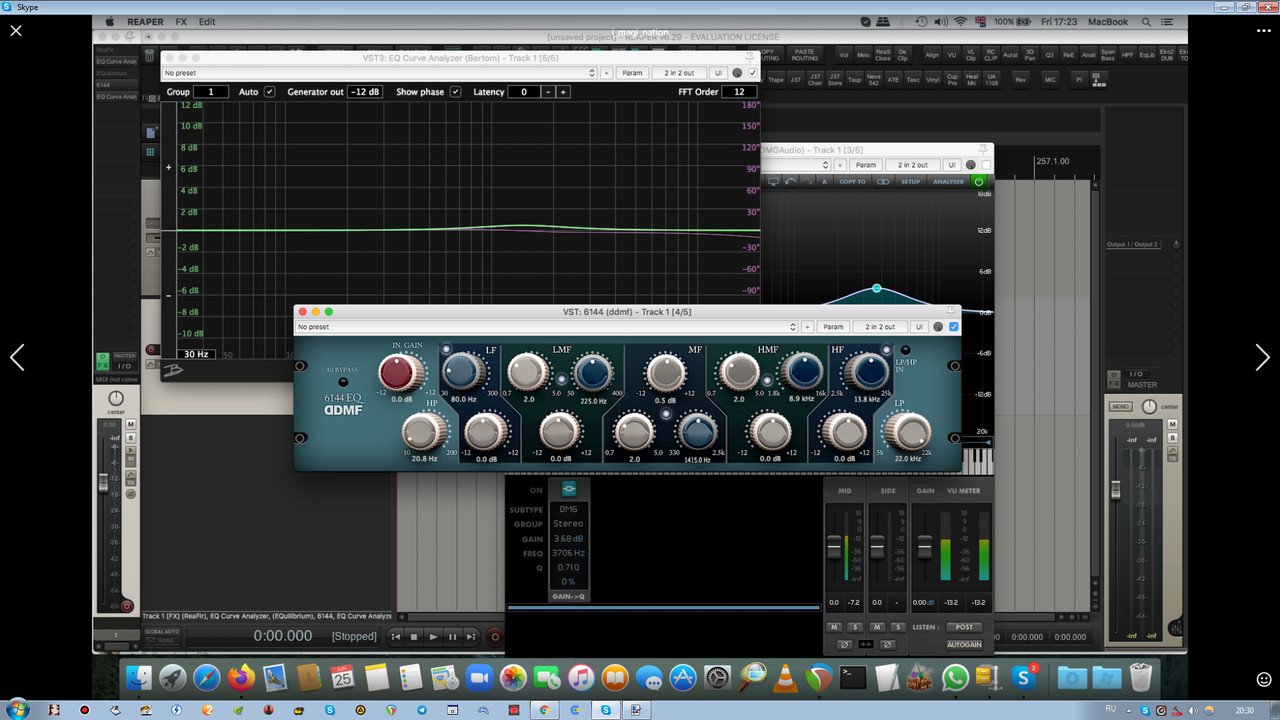Click the Latency value field in EQ Curve Analyzer
The height and width of the screenshot is (720, 1280).
(x=523, y=92)
